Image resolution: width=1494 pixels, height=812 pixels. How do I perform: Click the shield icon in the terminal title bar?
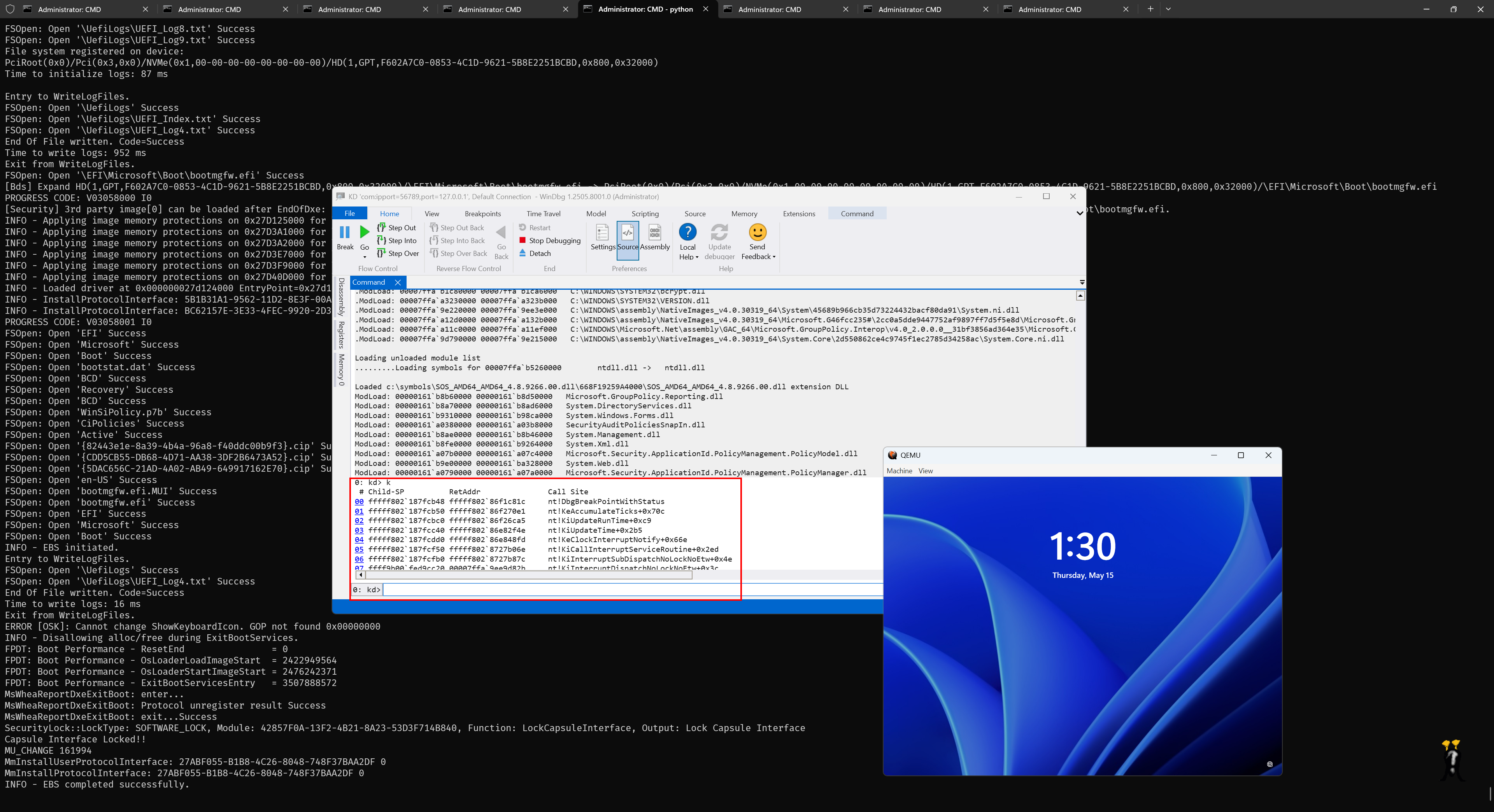[10, 9]
